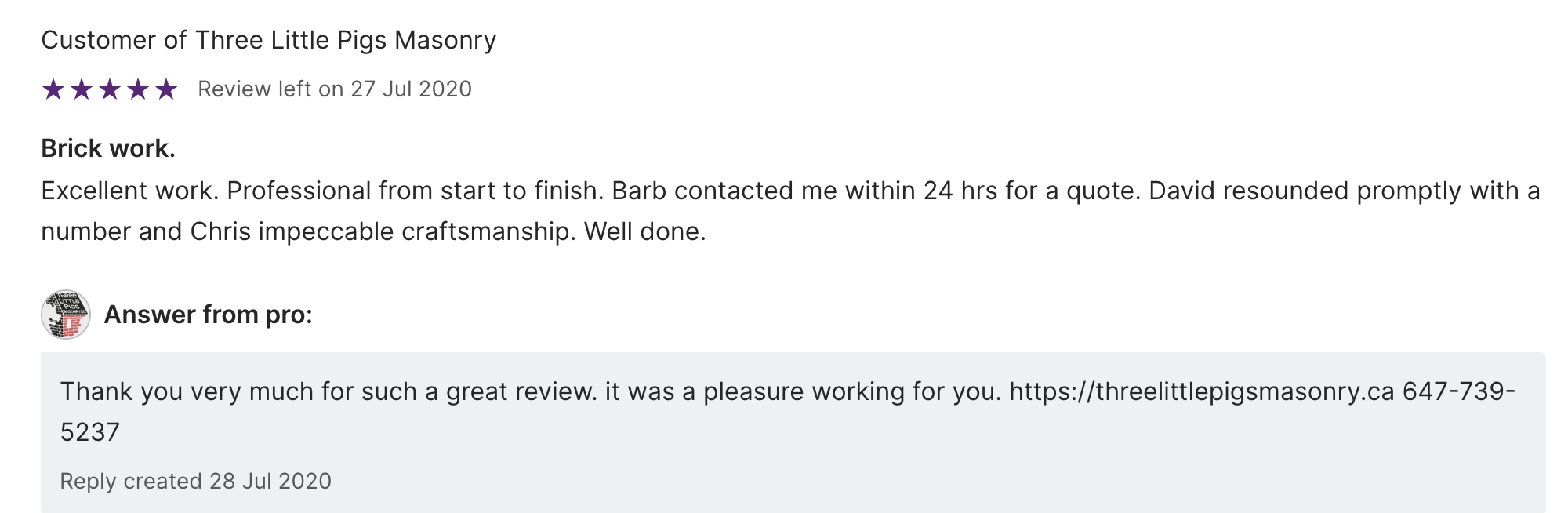
Task: Click the second purple rating star
Action: 82,89
